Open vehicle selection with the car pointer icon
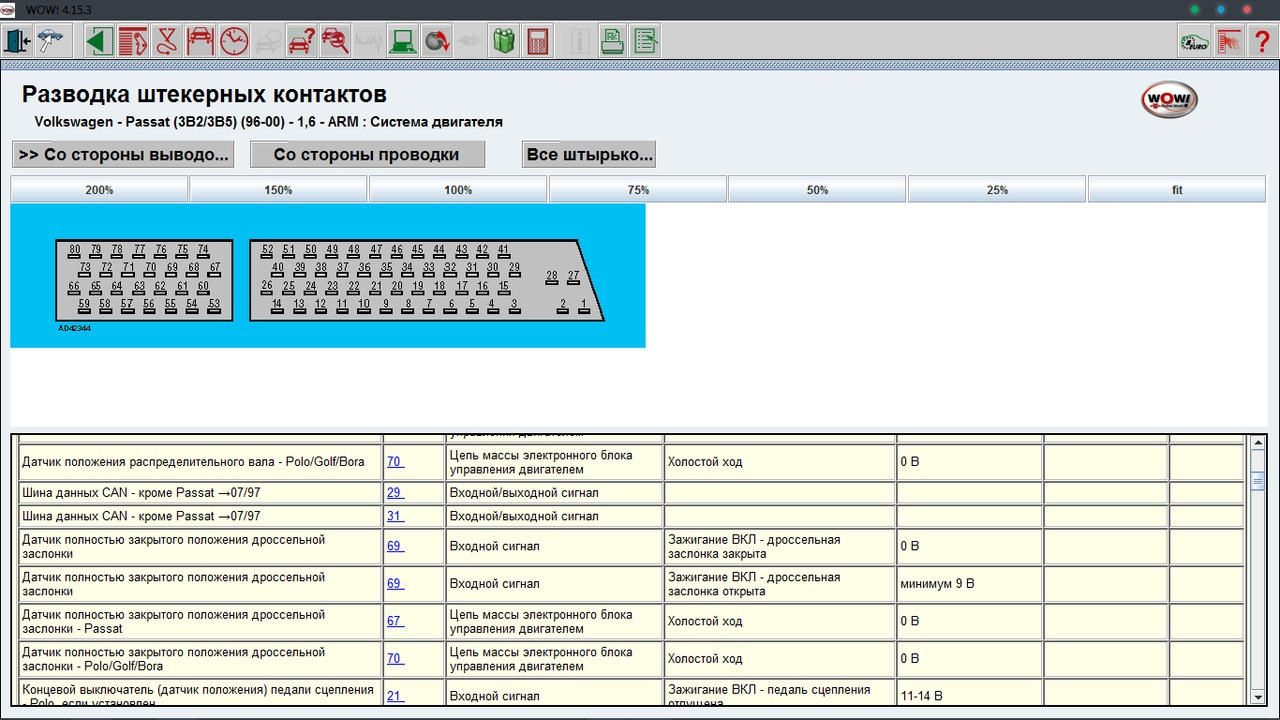Viewport: 1280px width, 720px height. coord(50,41)
